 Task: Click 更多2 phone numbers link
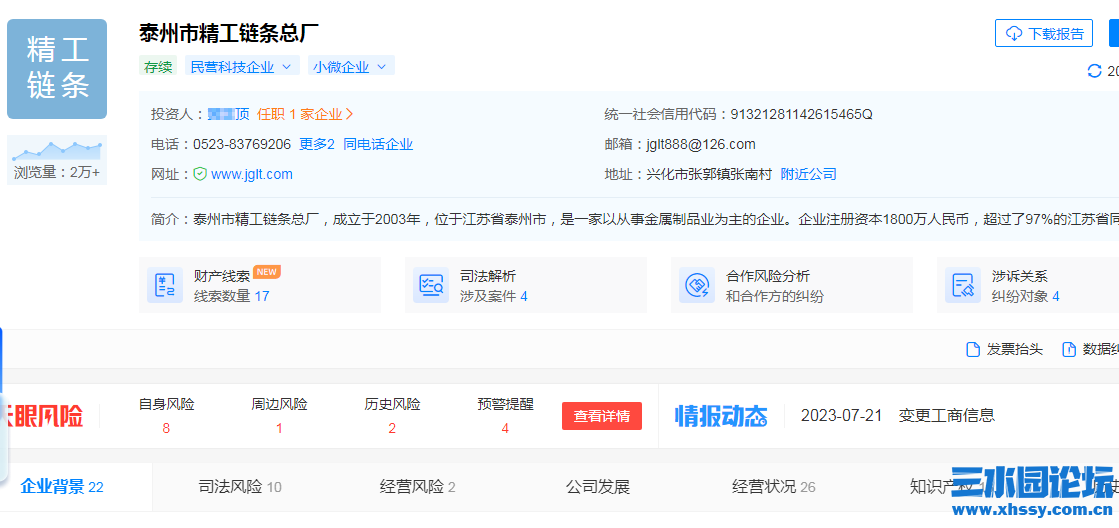point(317,144)
